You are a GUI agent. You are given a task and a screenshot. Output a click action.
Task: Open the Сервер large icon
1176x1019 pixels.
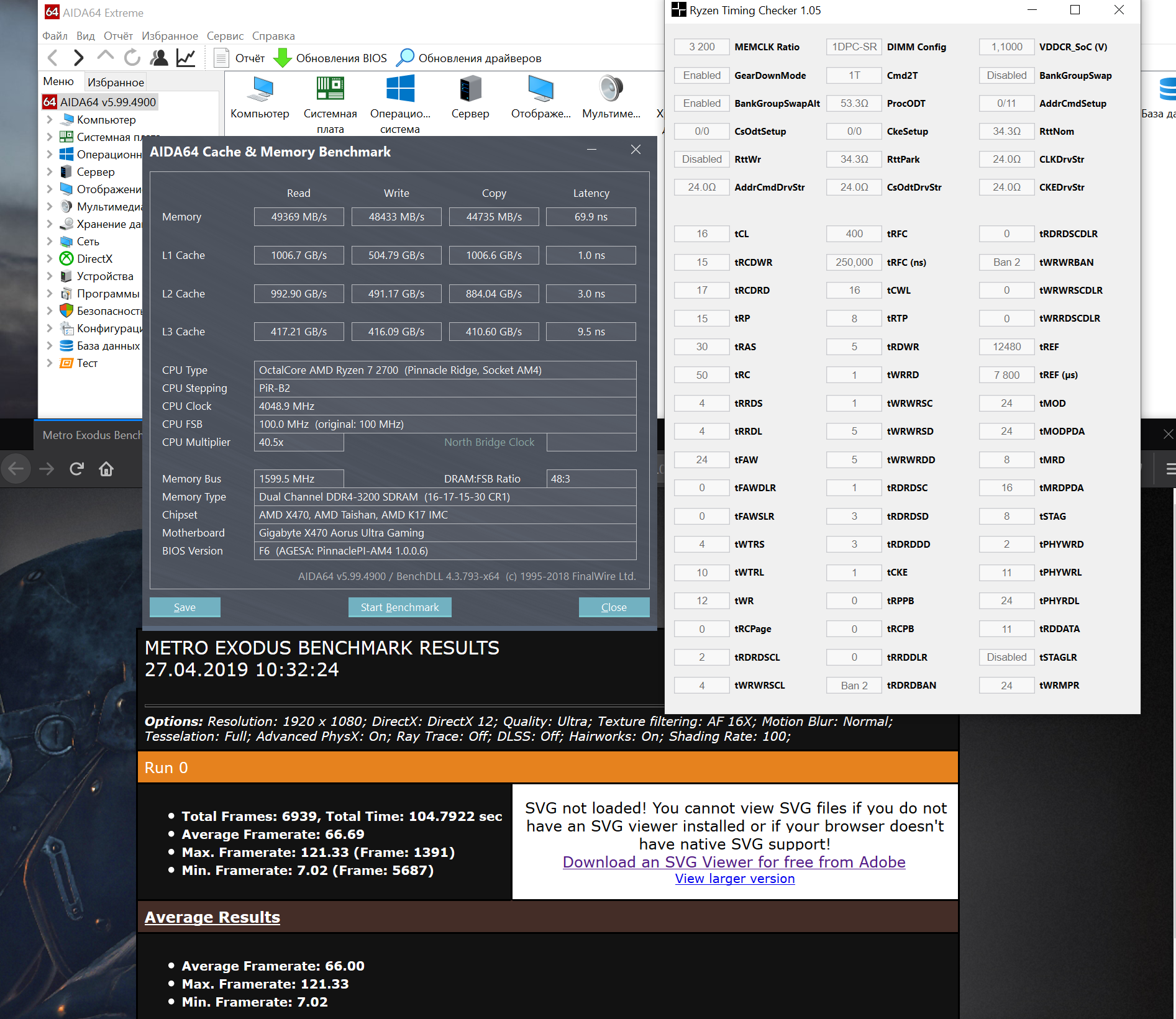(x=470, y=98)
